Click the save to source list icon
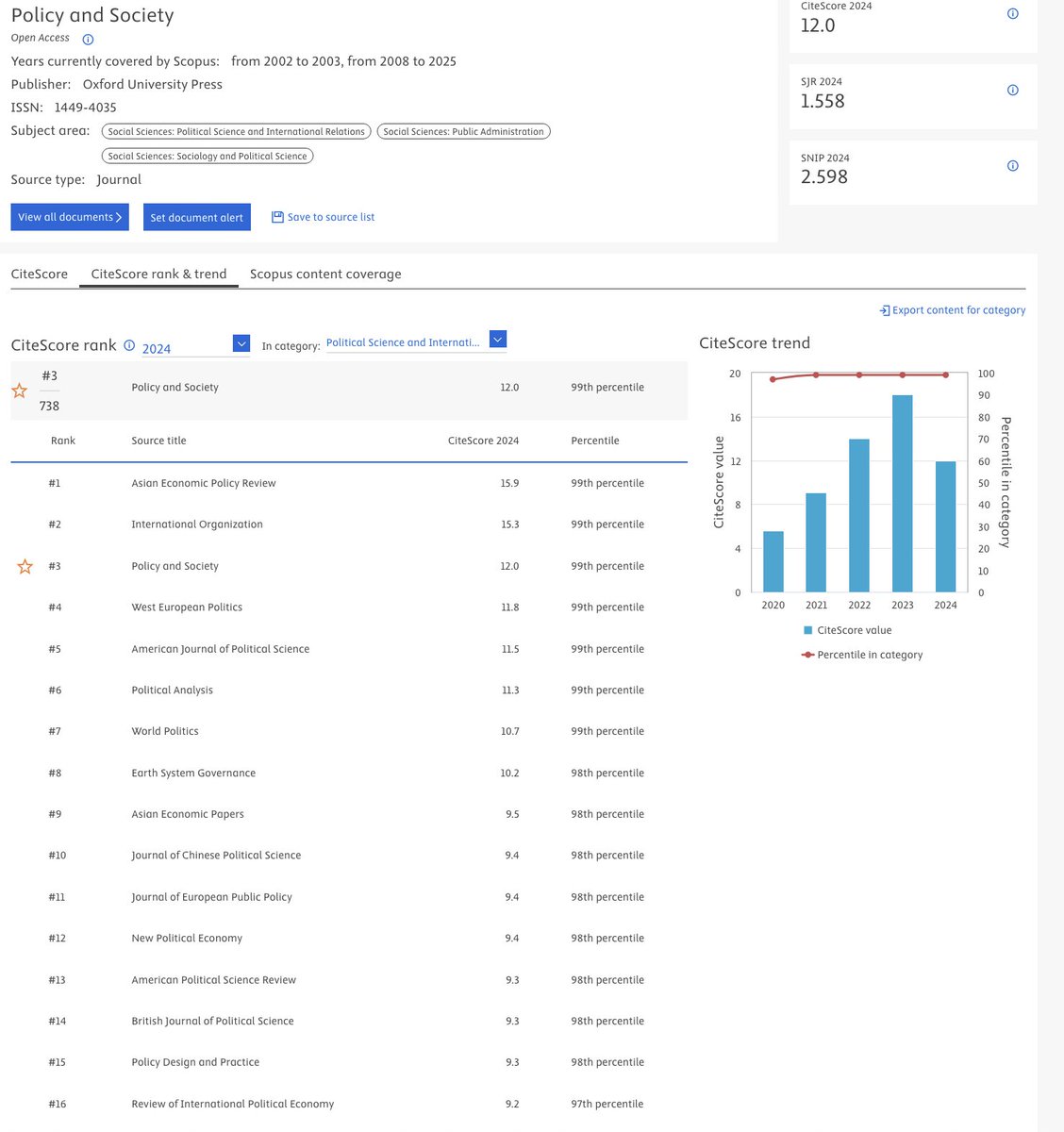Image resolution: width=1064 pixels, height=1132 pixels. [x=277, y=217]
